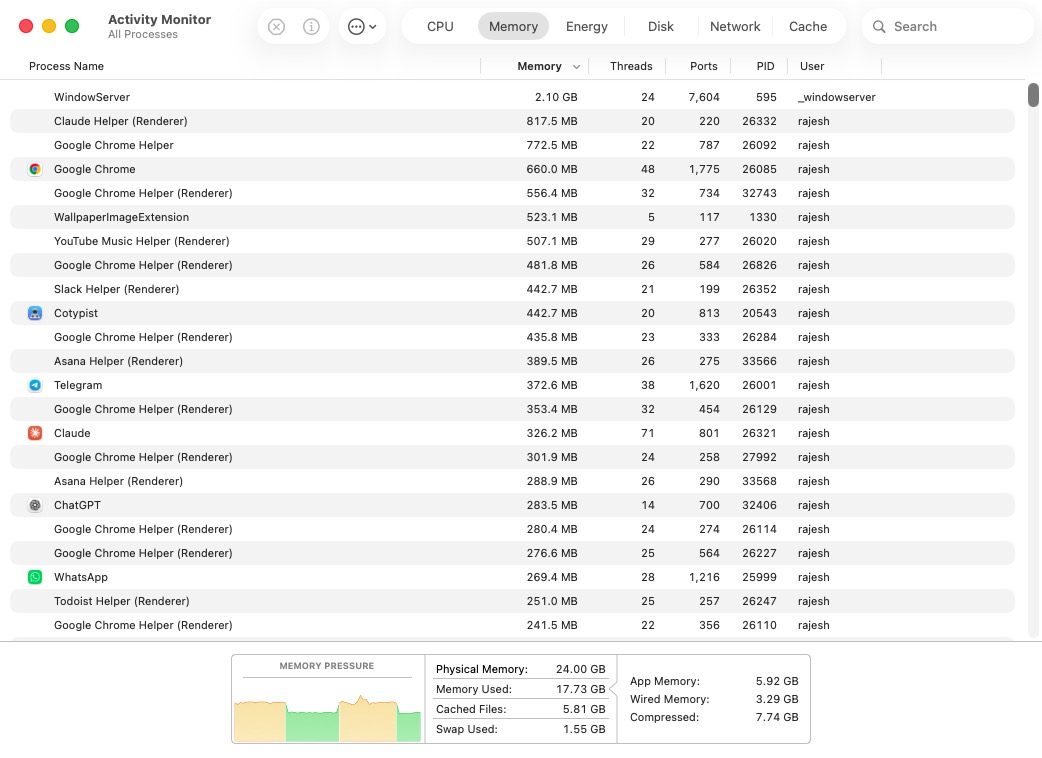Switch to the CPU tab
This screenshot has height=758, width=1042.
point(440,27)
